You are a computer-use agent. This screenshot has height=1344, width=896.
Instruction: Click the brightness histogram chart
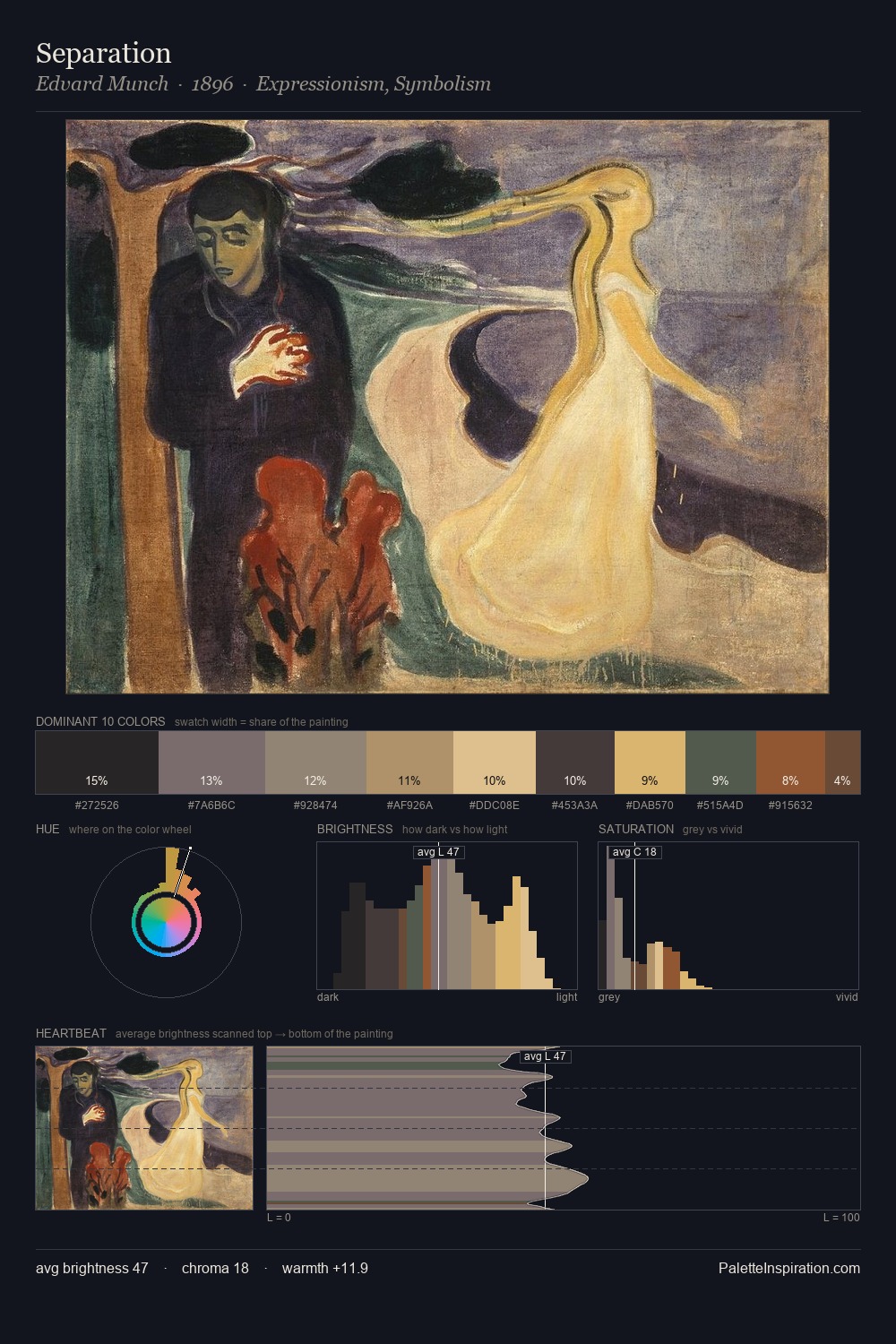click(447, 916)
